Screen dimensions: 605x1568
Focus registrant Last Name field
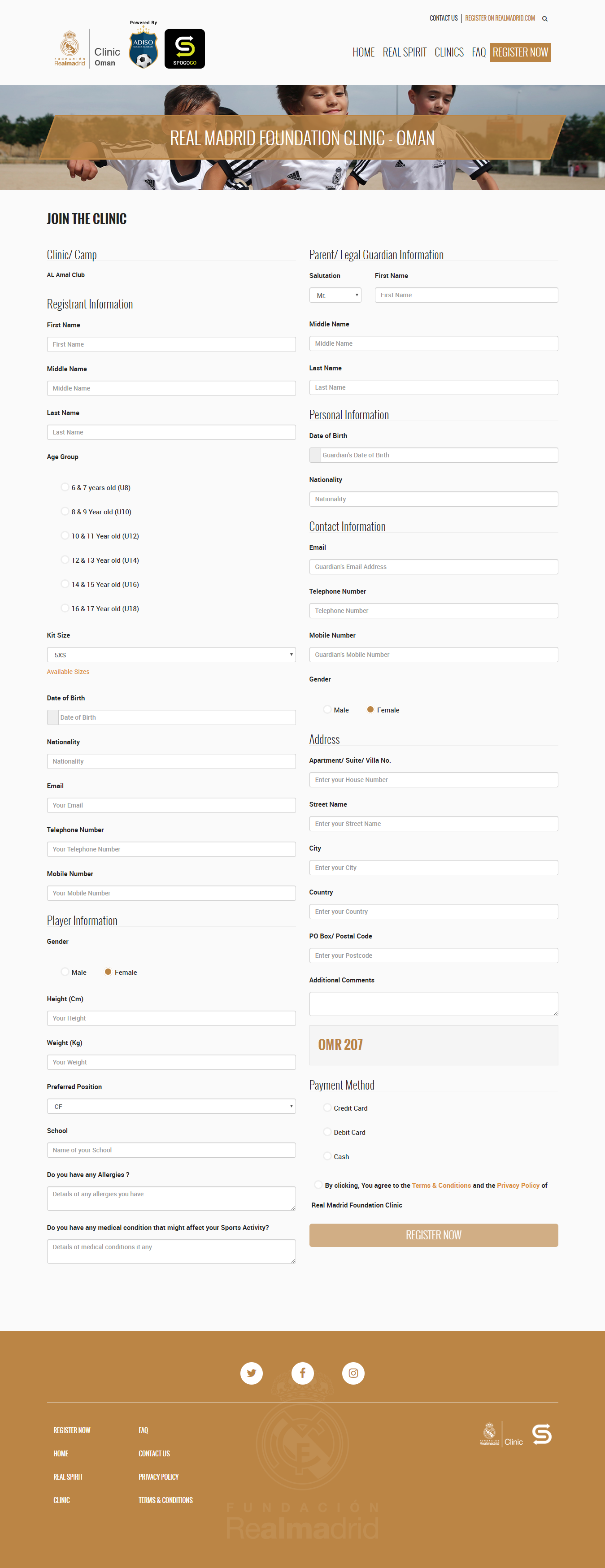tap(171, 432)
